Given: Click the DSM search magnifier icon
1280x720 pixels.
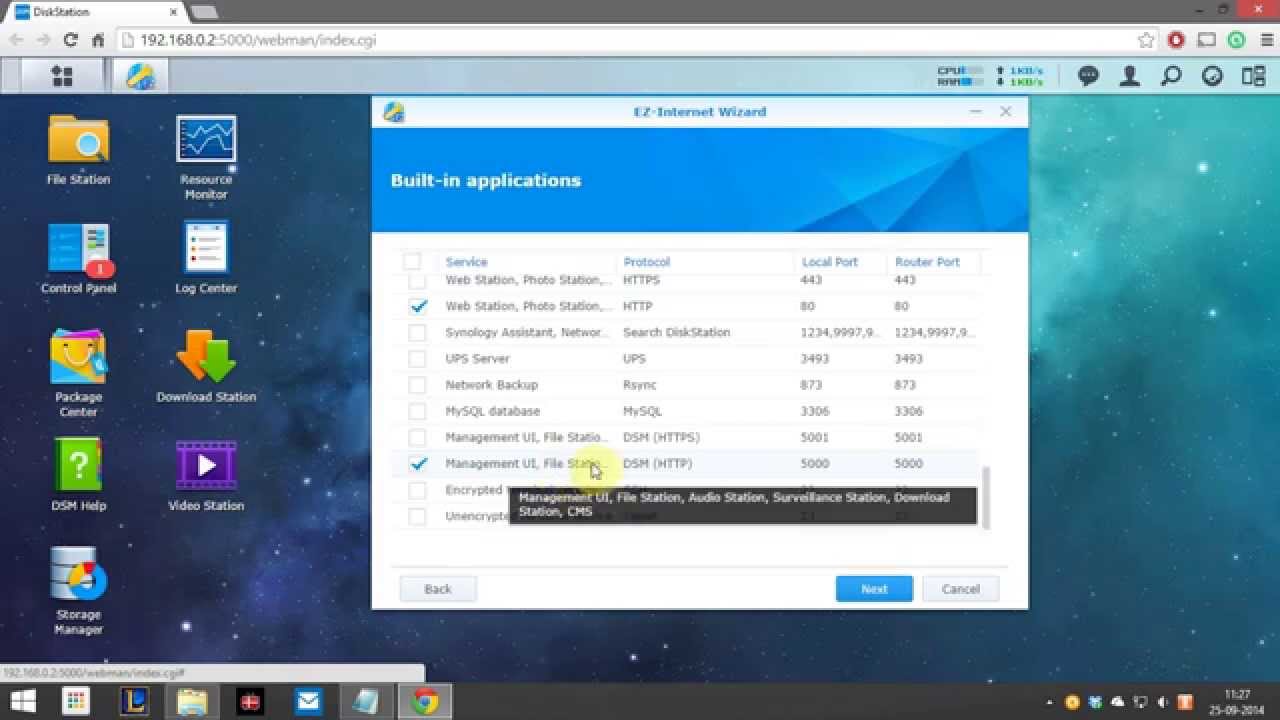Looking at the screenshot, I should coord(1171,76).
